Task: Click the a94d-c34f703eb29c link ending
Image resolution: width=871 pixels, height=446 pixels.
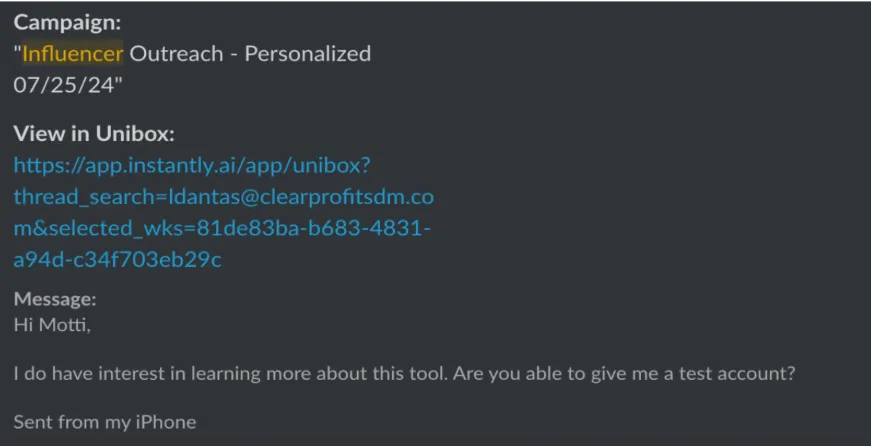Action: click(117, 259)
